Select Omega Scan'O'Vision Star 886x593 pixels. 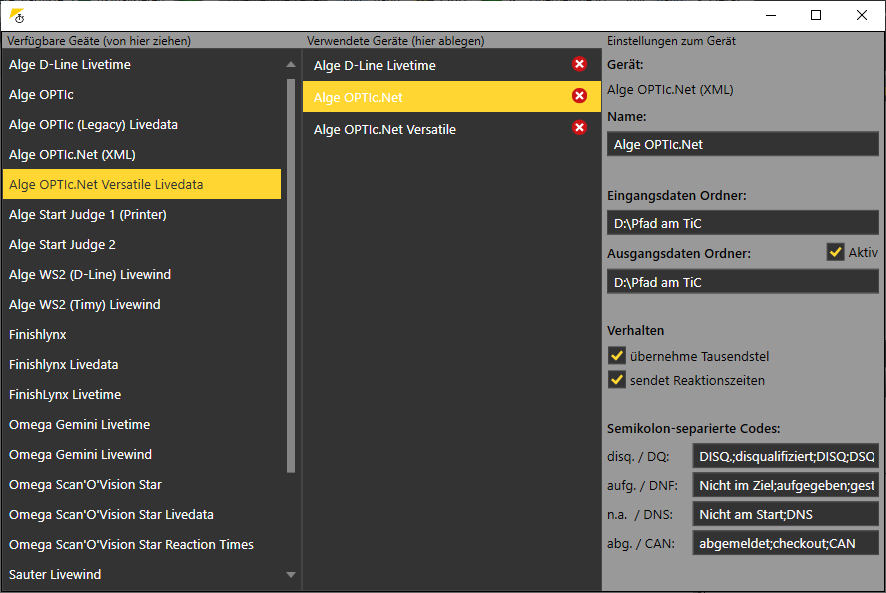point(142,484)
